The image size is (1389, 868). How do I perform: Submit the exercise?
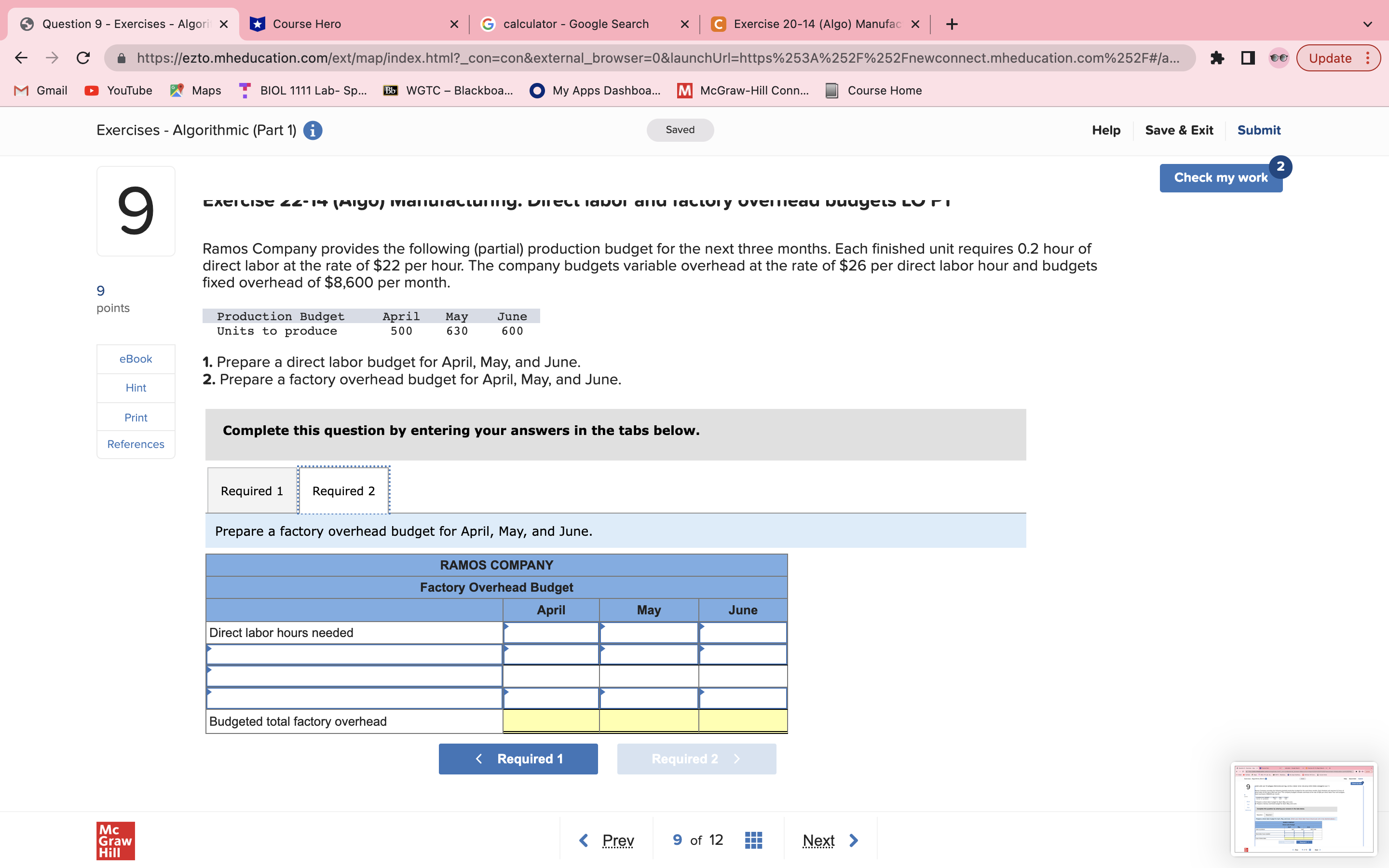pos(1258,130)
